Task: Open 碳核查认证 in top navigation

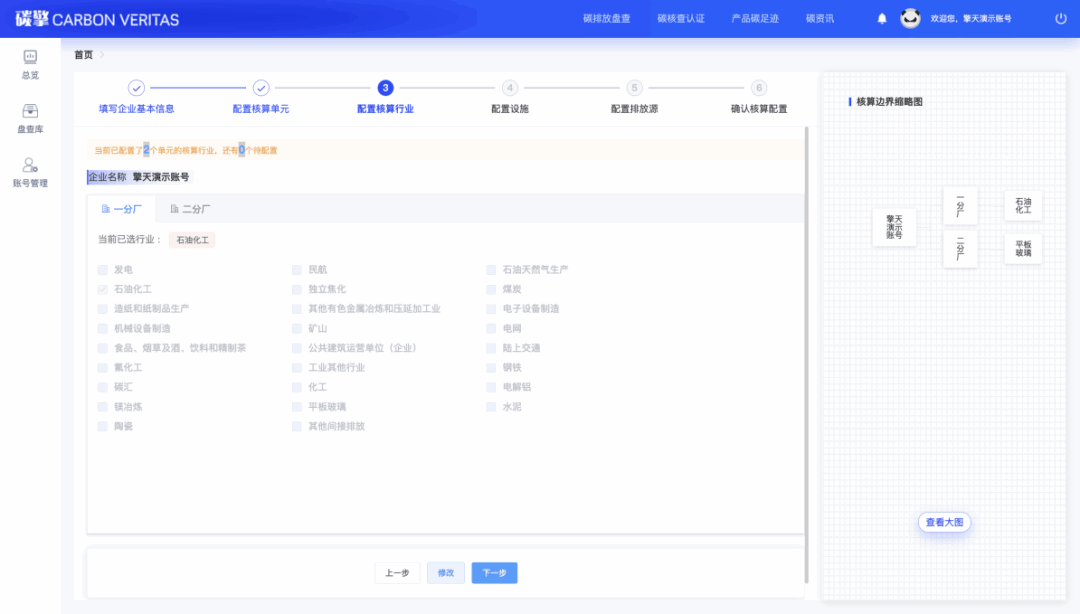Action: pyautogui.click(x=681, y=19)
